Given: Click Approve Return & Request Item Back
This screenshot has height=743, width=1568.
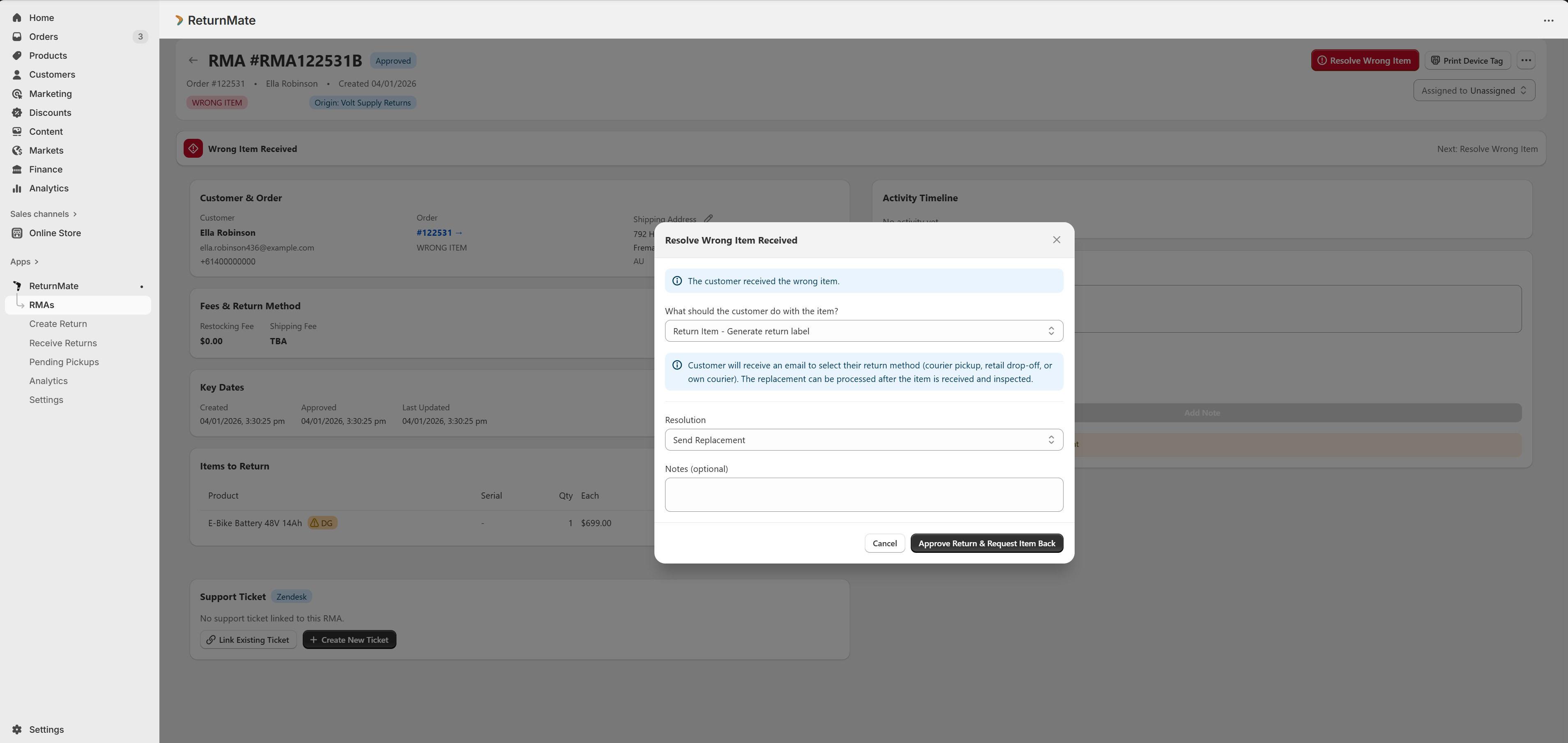Looking at the screenshot, I should tap(987, 543).
